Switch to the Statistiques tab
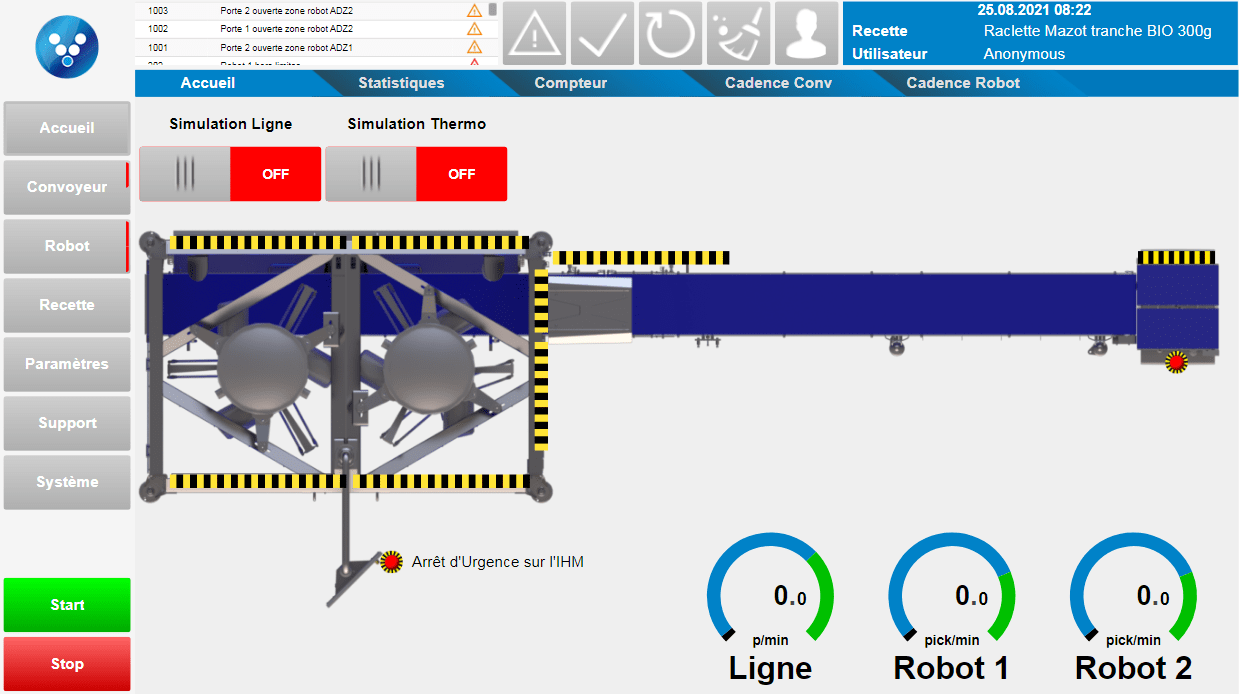Viewport: 1241px width, 694px height. [400, 83]
